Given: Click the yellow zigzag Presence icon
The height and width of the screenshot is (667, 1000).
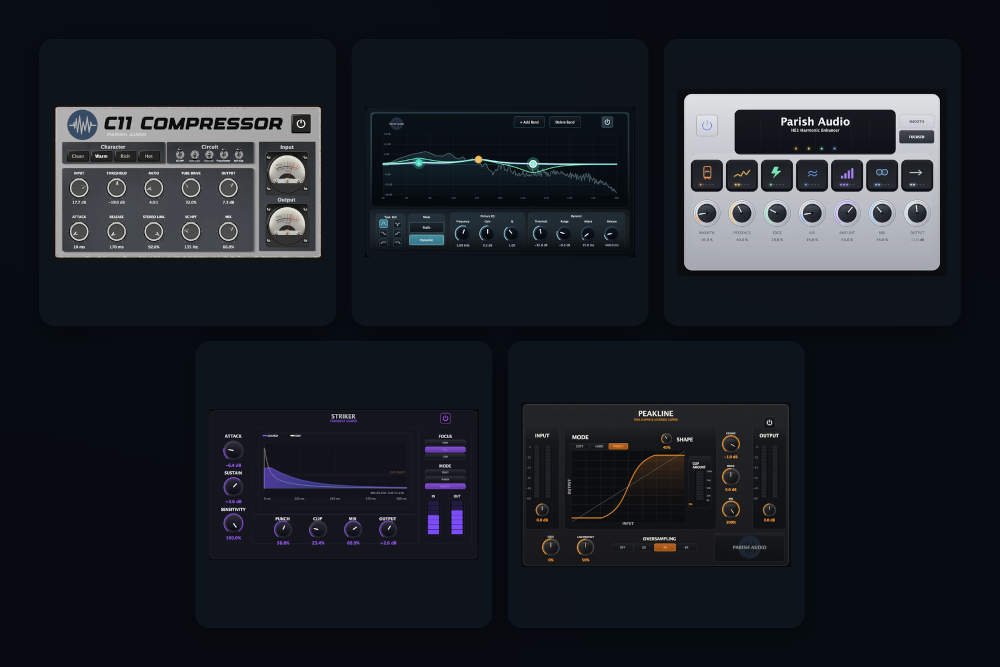Looking at the screenshot, I should tap(742, 175).
